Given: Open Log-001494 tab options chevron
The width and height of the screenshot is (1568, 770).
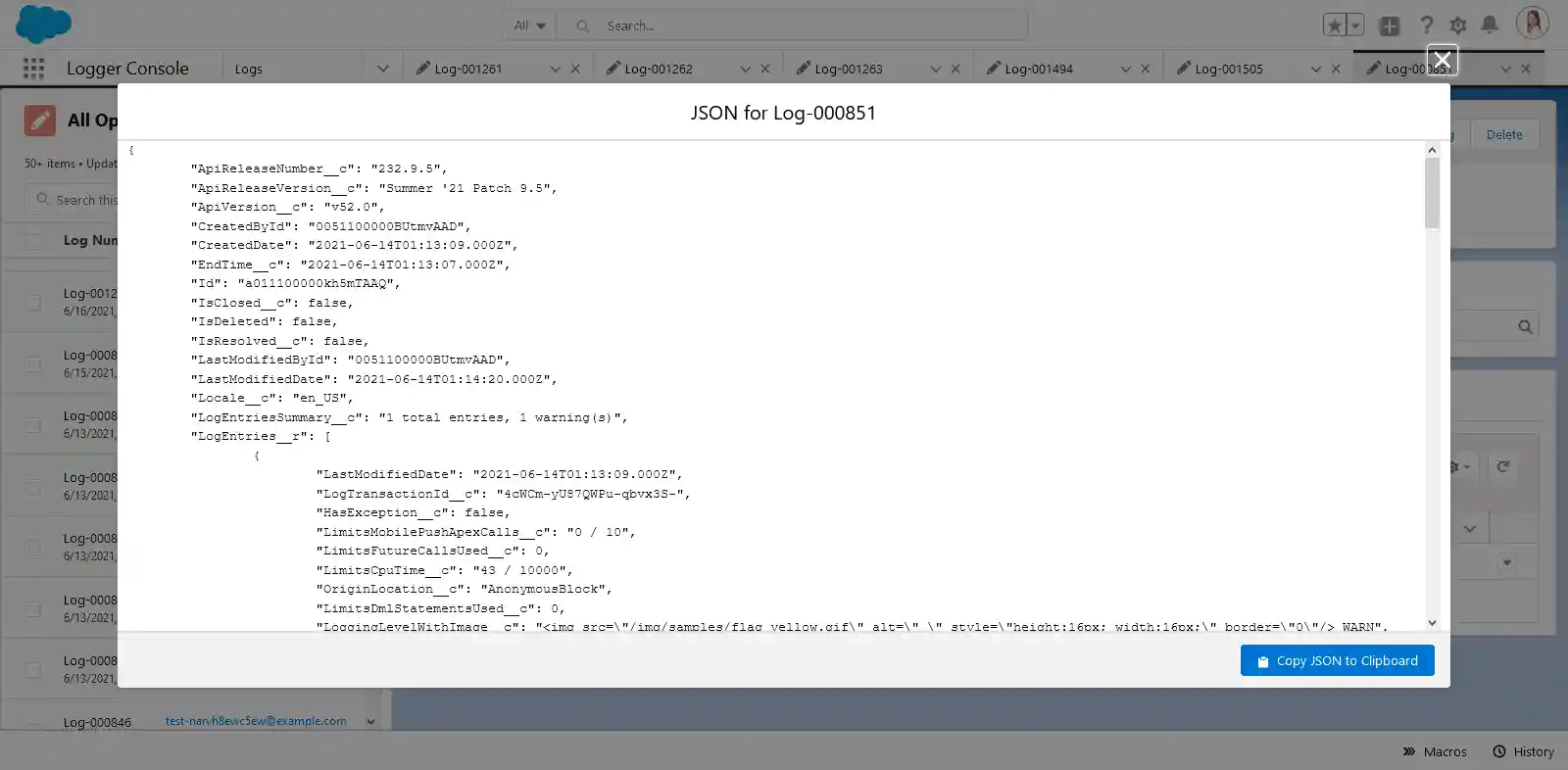Looking at the screenshot, I should [x=1125, y=69].
